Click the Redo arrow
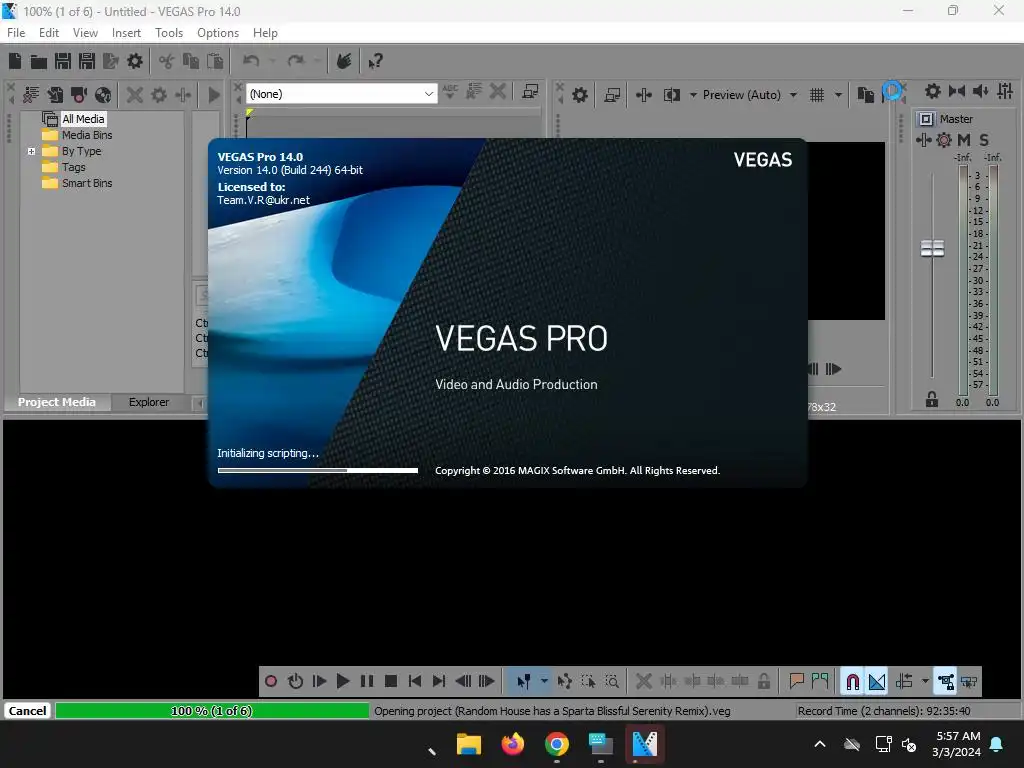This screenshot has width=1024, height=768. [x=296, y=61]
